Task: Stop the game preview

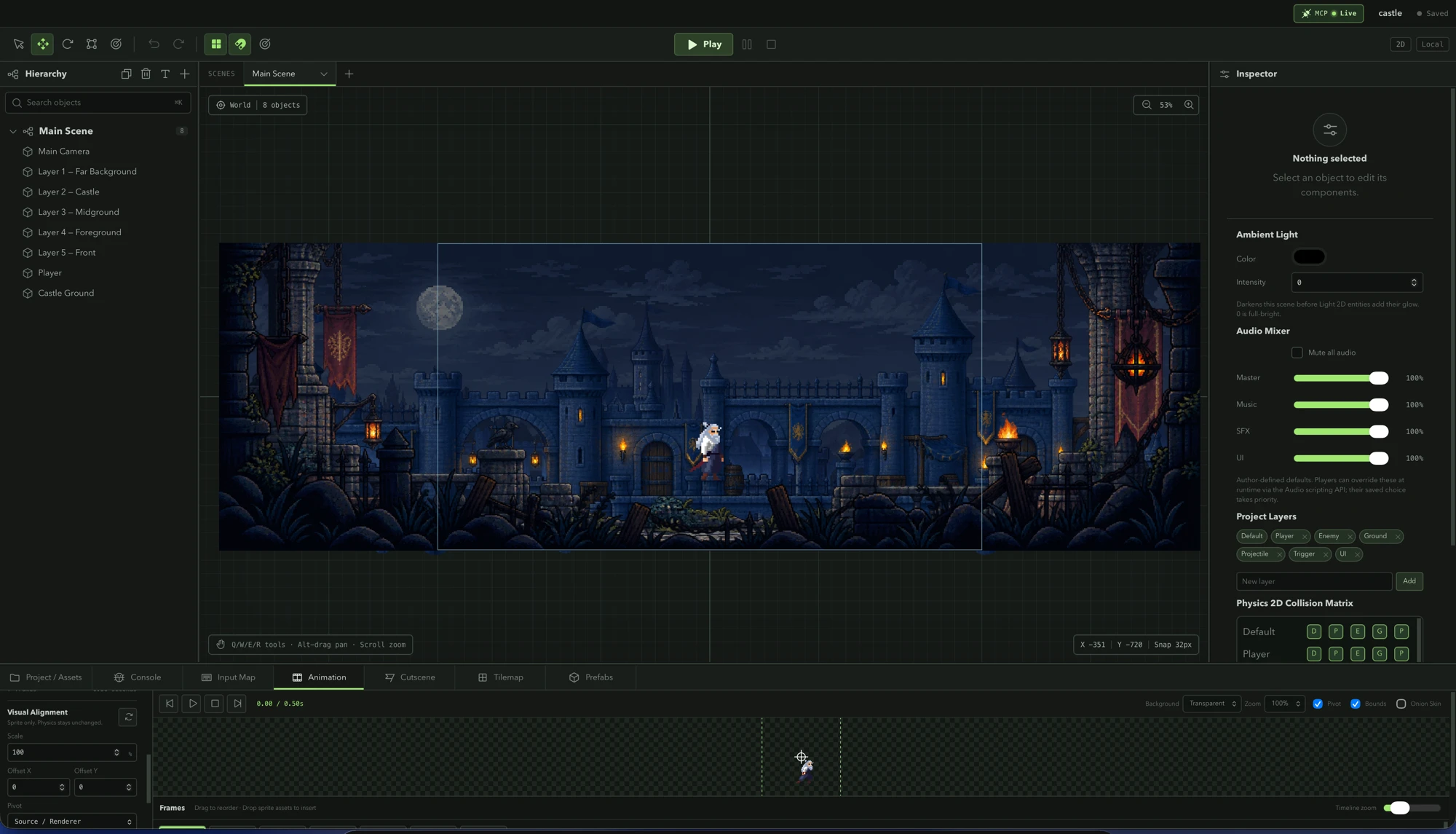Action: (772, 44)
